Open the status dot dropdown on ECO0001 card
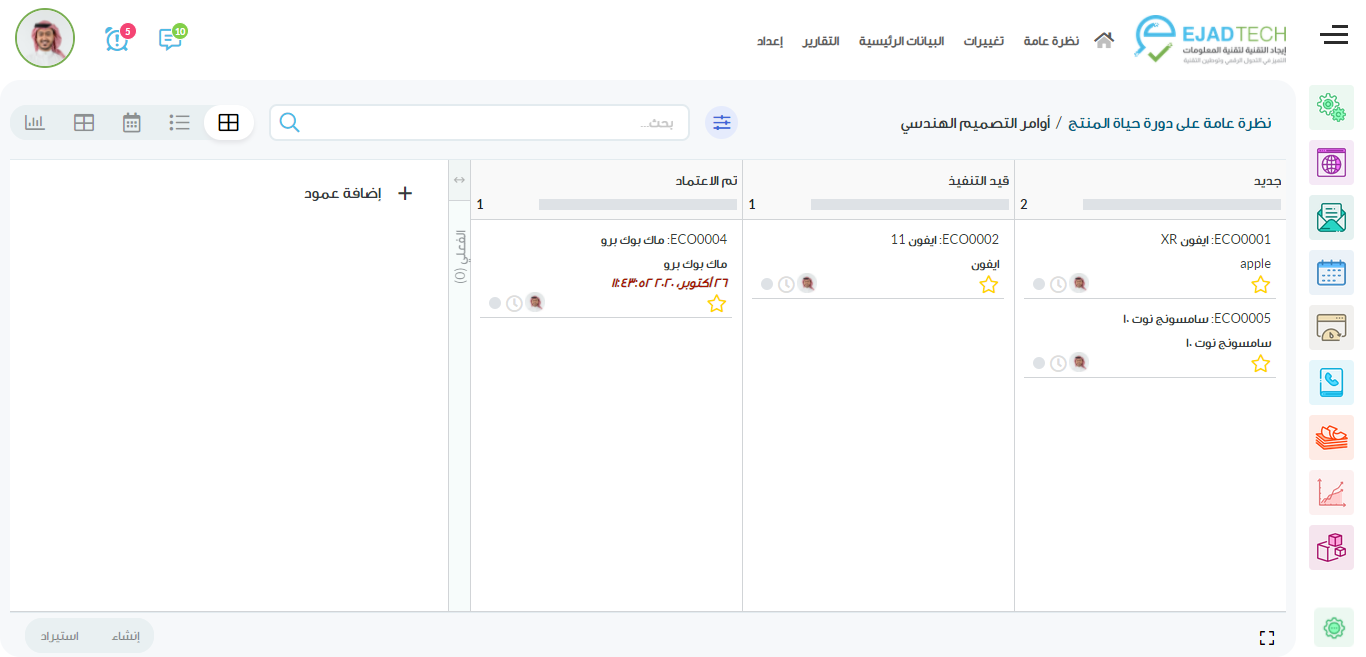The height and width of the screenshot is (657, 1366). tap(1039, 284)
